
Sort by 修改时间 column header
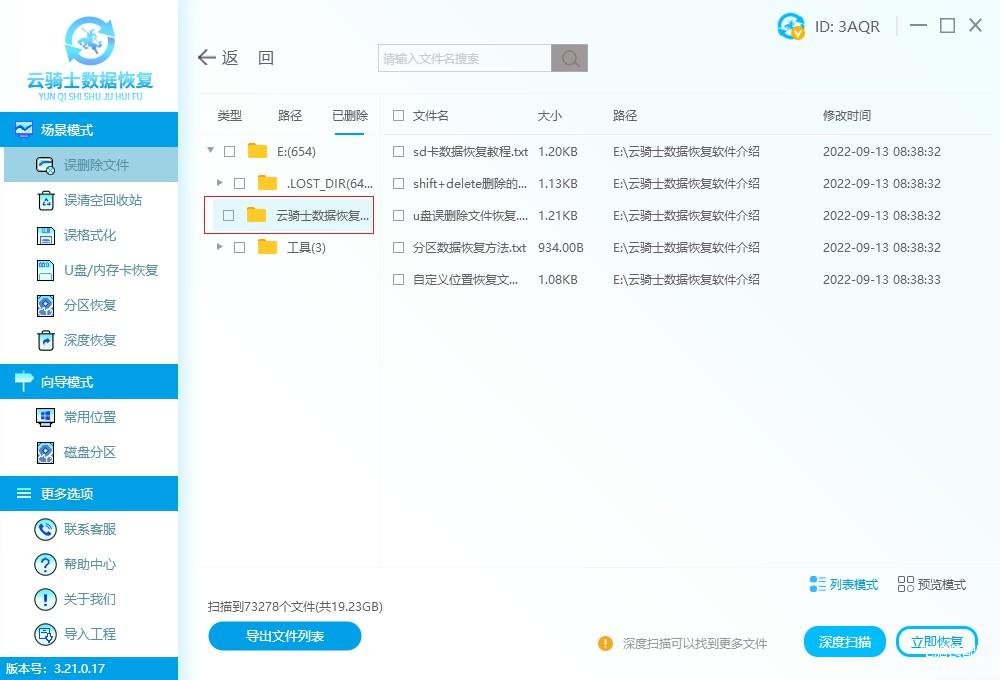(x=846, y=115)
